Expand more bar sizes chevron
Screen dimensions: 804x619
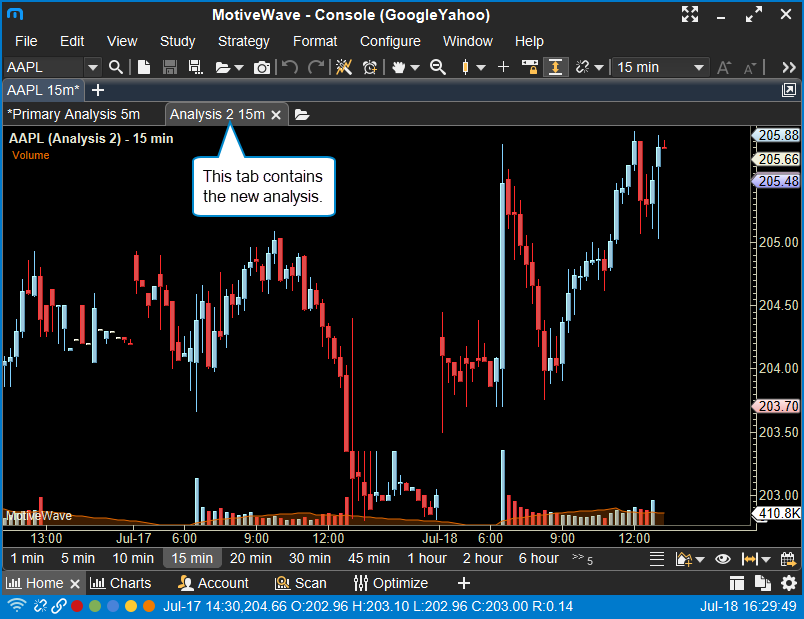[582, 558]
